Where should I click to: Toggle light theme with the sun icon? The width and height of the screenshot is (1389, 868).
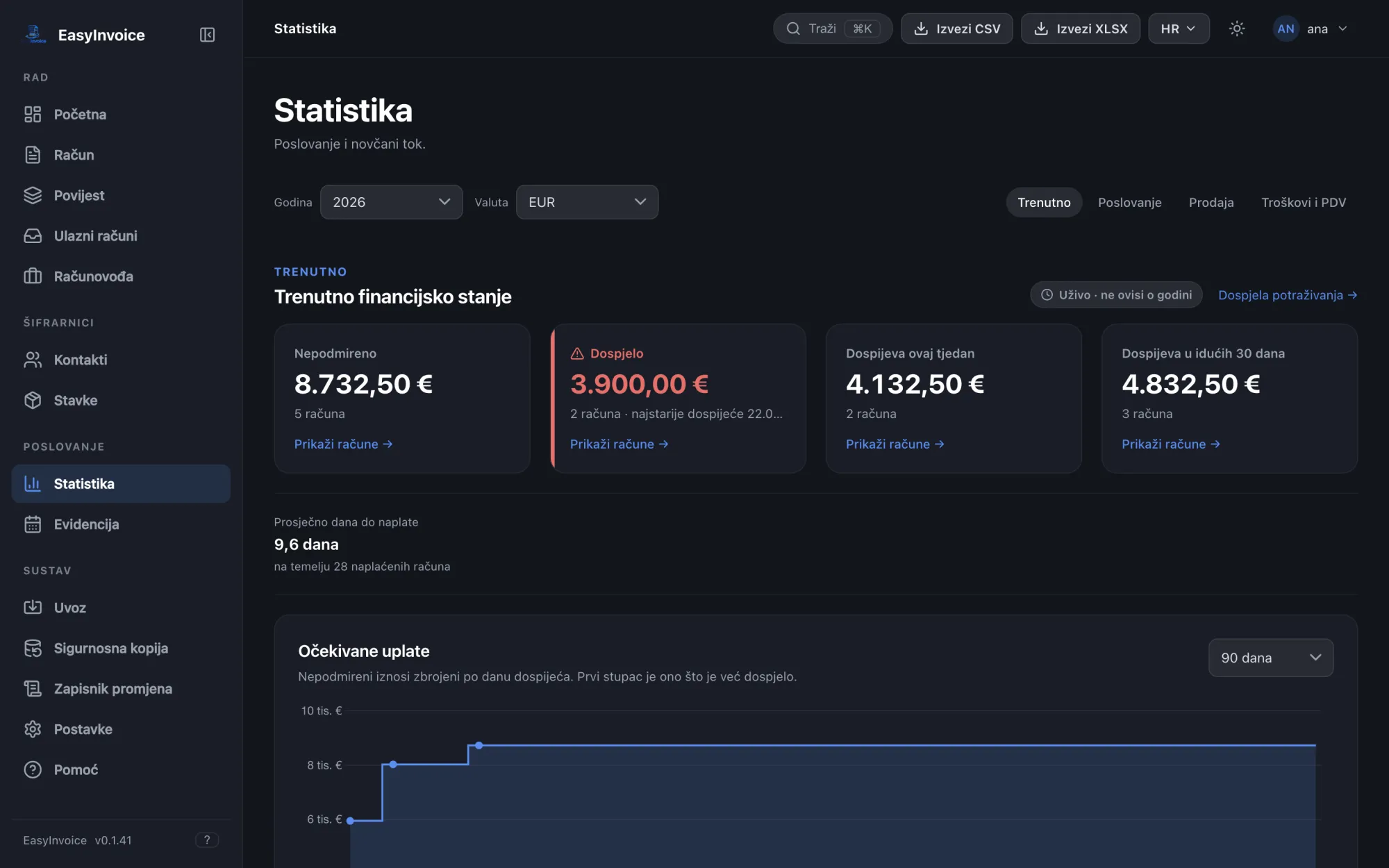click(1237, 28)
